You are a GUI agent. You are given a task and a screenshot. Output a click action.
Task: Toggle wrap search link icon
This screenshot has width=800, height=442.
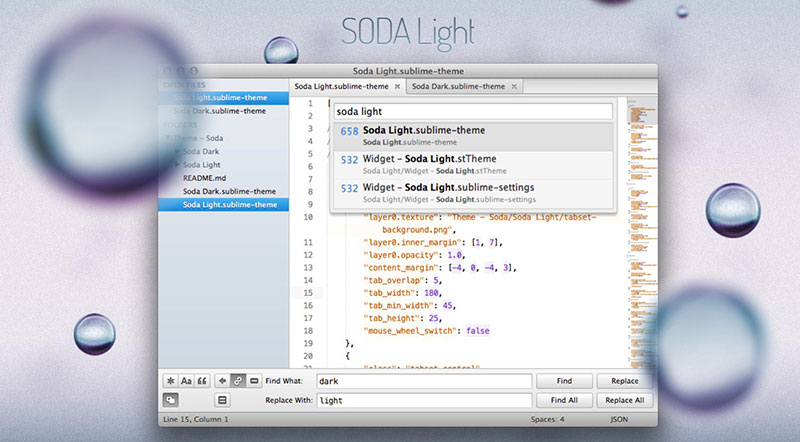pyautogui.click(x=238, y=381)
